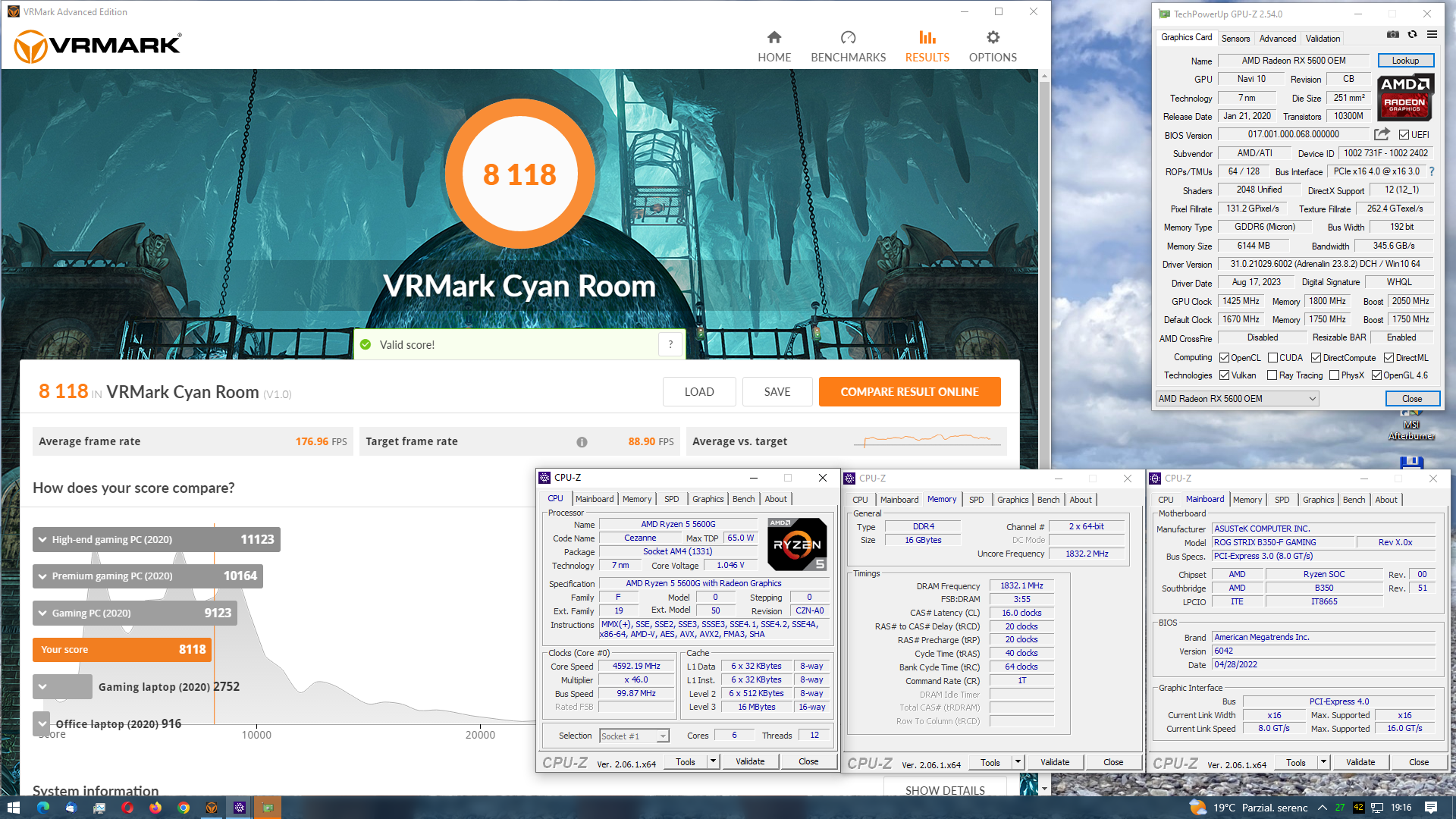Click the Lookup button in GPU-Z
Image resolution: width=1456 pixels, height=819 pixels.
click(1405, 61)
